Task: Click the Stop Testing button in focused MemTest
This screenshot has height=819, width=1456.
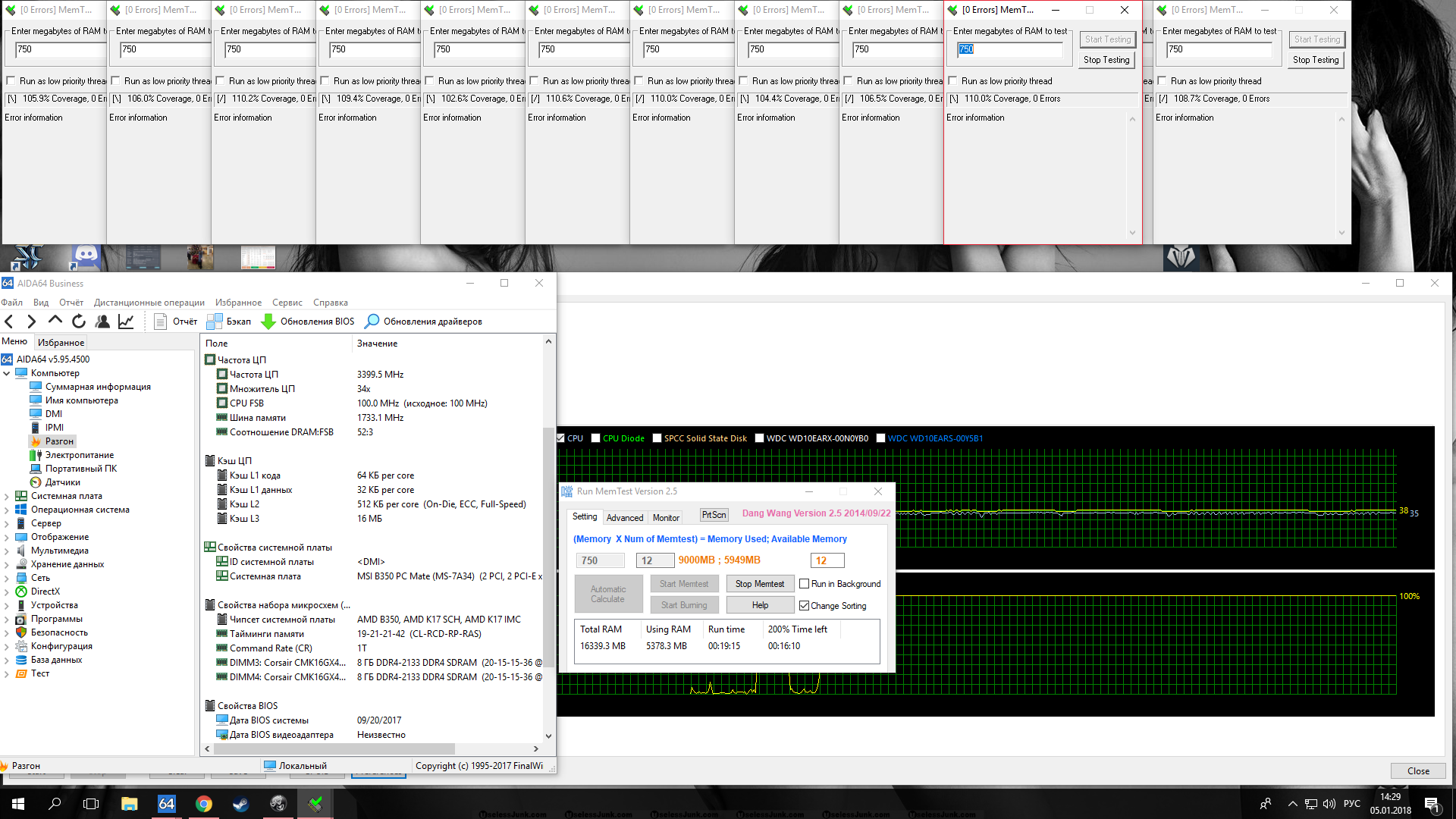Action: pyautogui.click(x=1106, y=60)
